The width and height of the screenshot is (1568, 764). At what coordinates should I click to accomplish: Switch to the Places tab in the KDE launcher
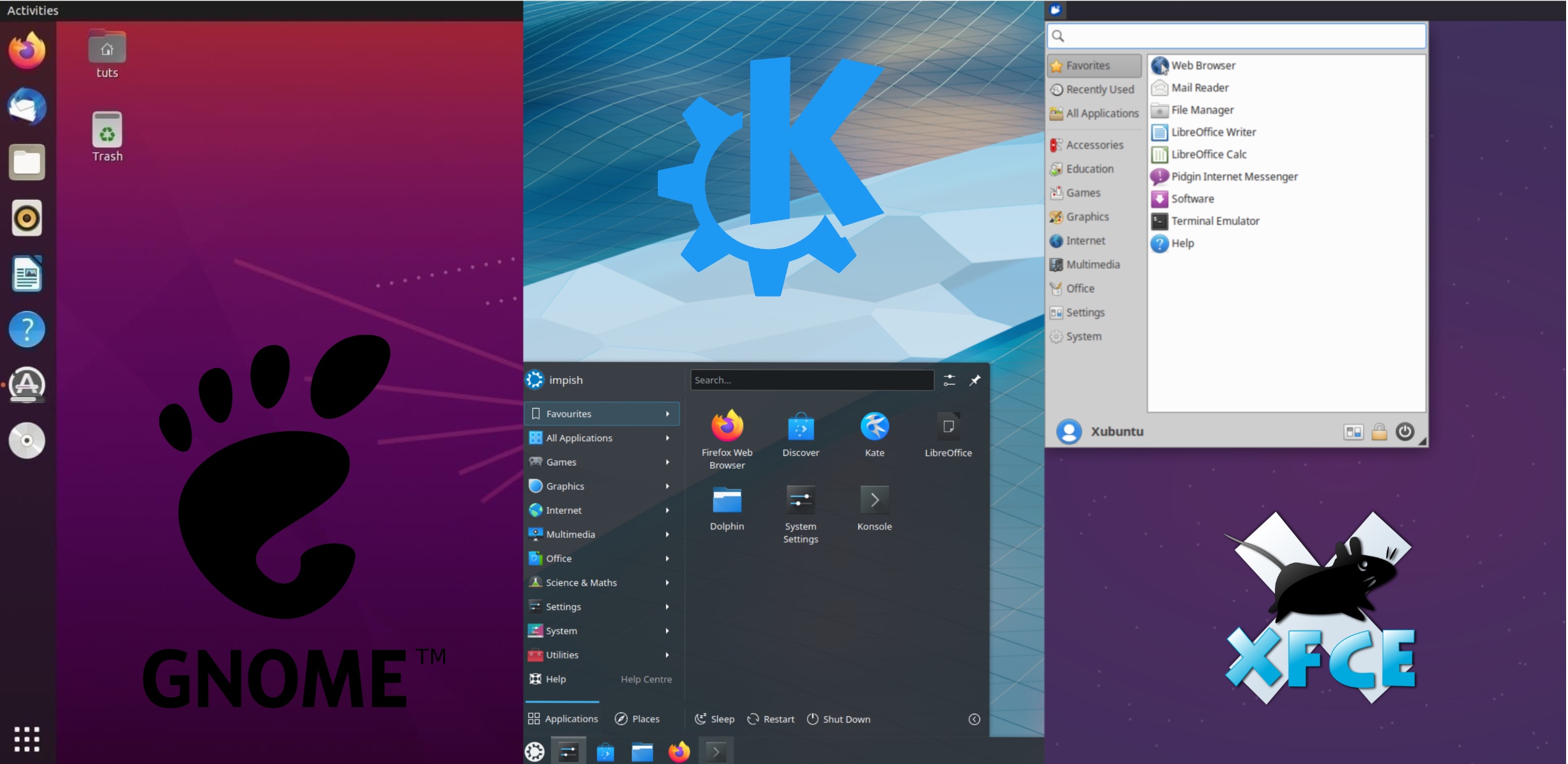pyautogui.click(x=639, y=719)
